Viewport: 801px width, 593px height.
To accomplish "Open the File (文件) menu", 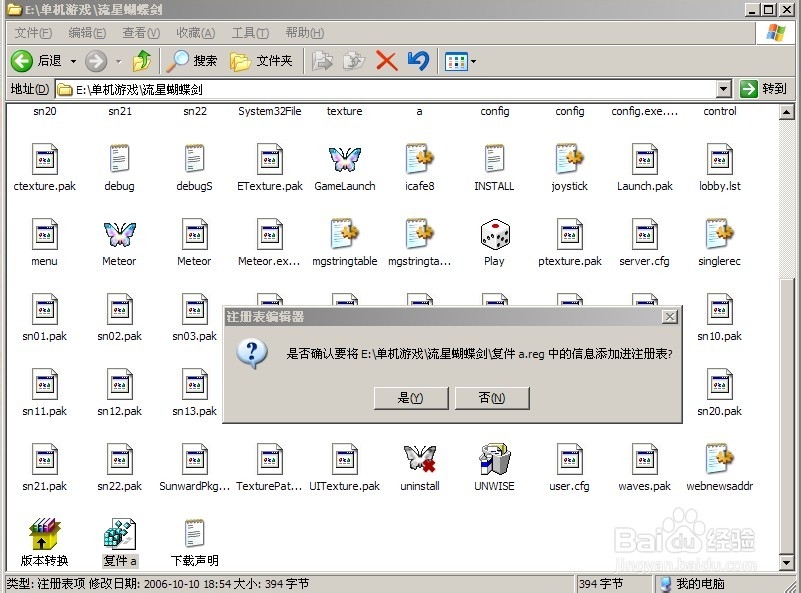I will pyautogui.click(x=33, y=33).
